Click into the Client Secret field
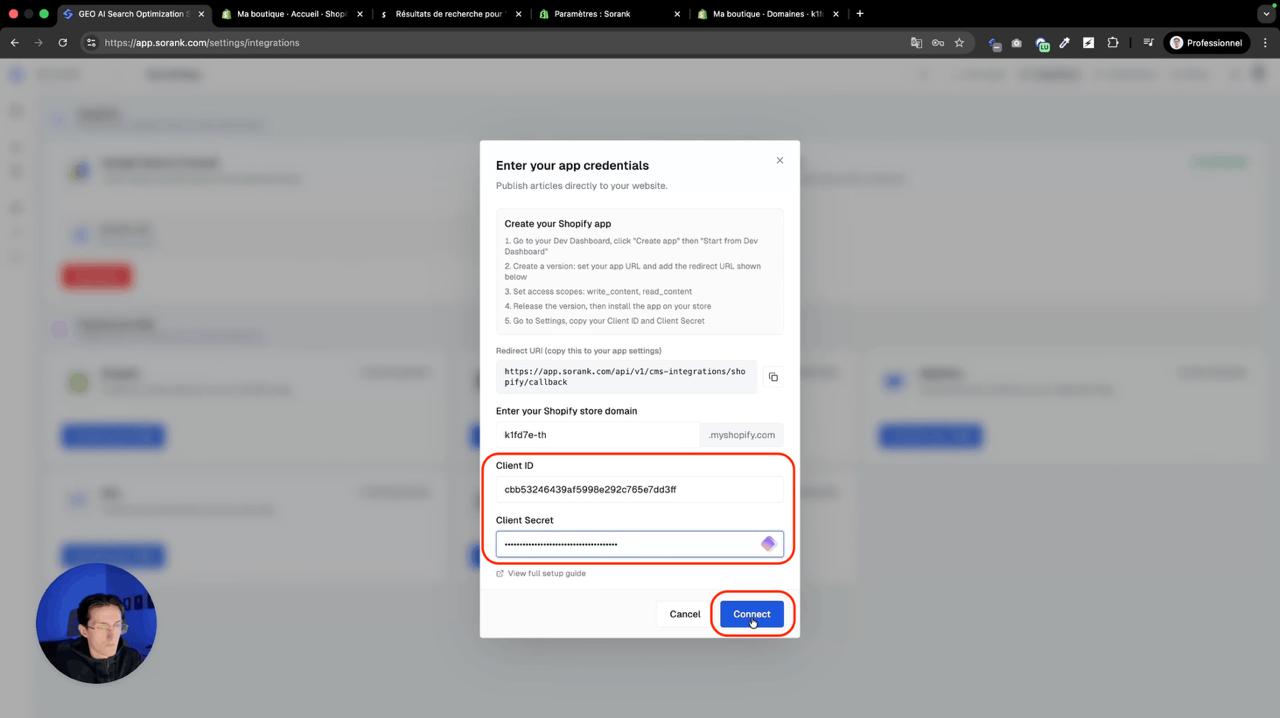This screenshot has width=1280, height=718. coord(640,544)
